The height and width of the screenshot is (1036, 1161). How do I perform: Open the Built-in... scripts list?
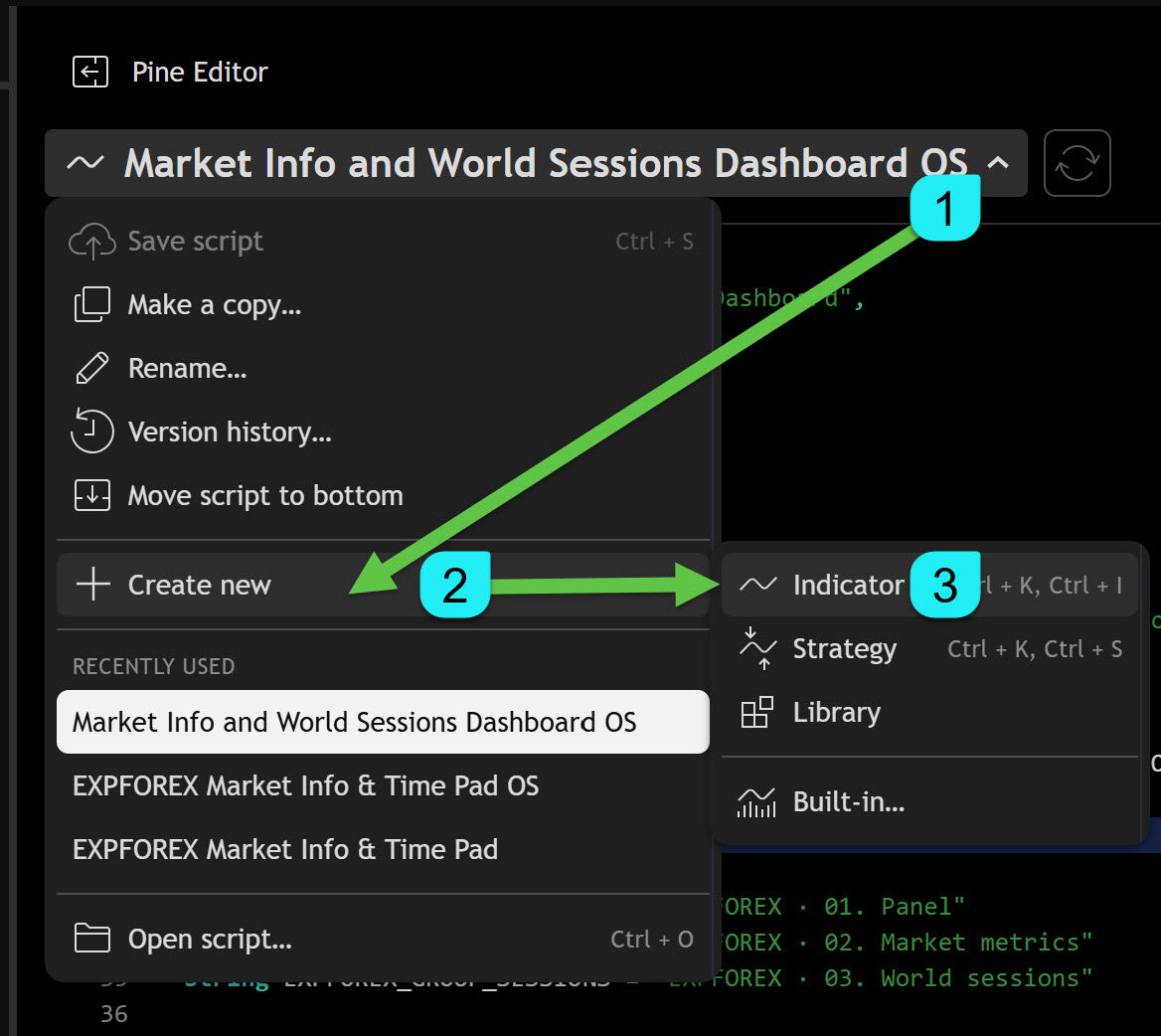pyautogui.click(x=929, y=802)
